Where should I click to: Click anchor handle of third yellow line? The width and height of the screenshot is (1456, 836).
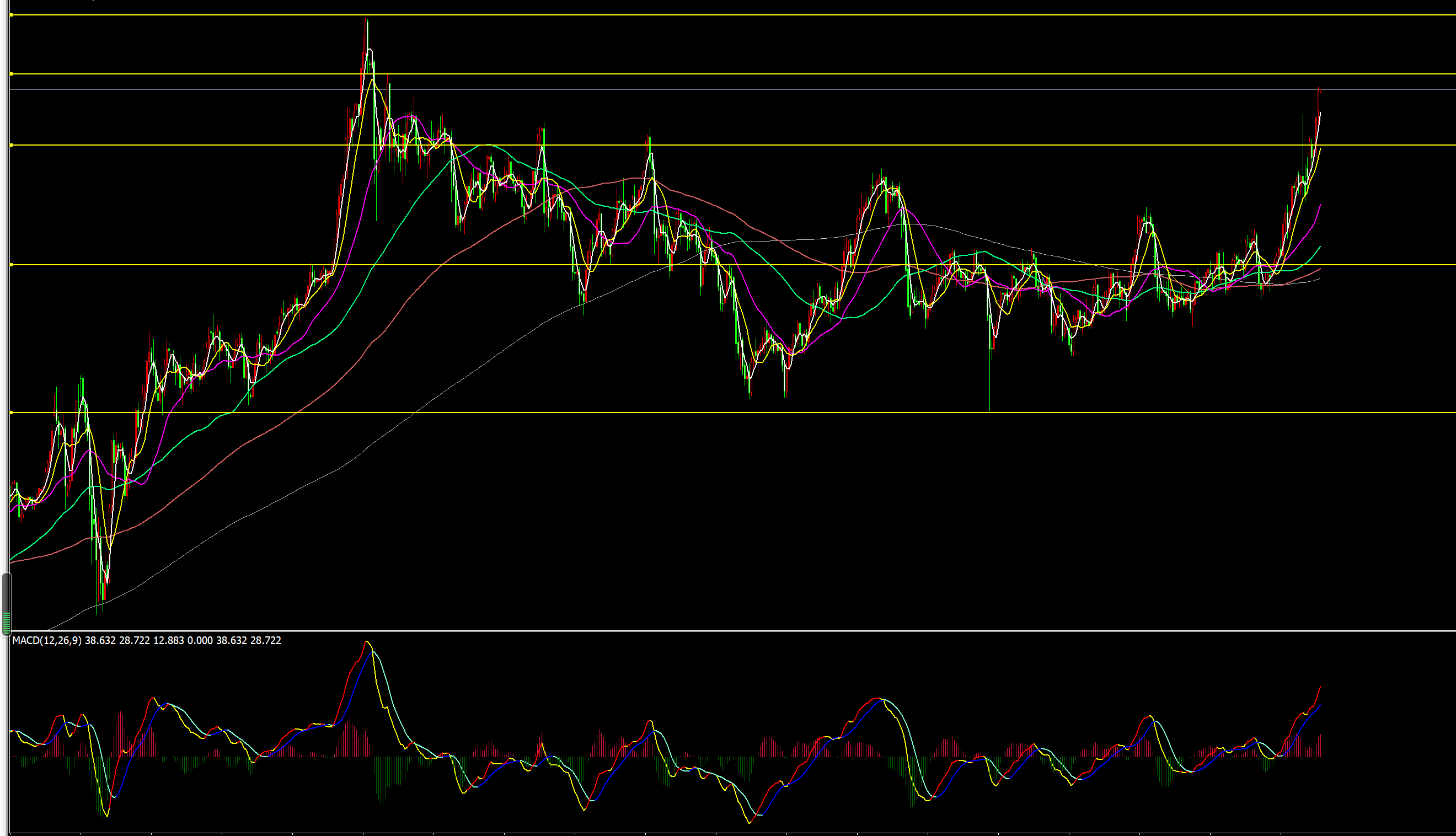[12, 145]
